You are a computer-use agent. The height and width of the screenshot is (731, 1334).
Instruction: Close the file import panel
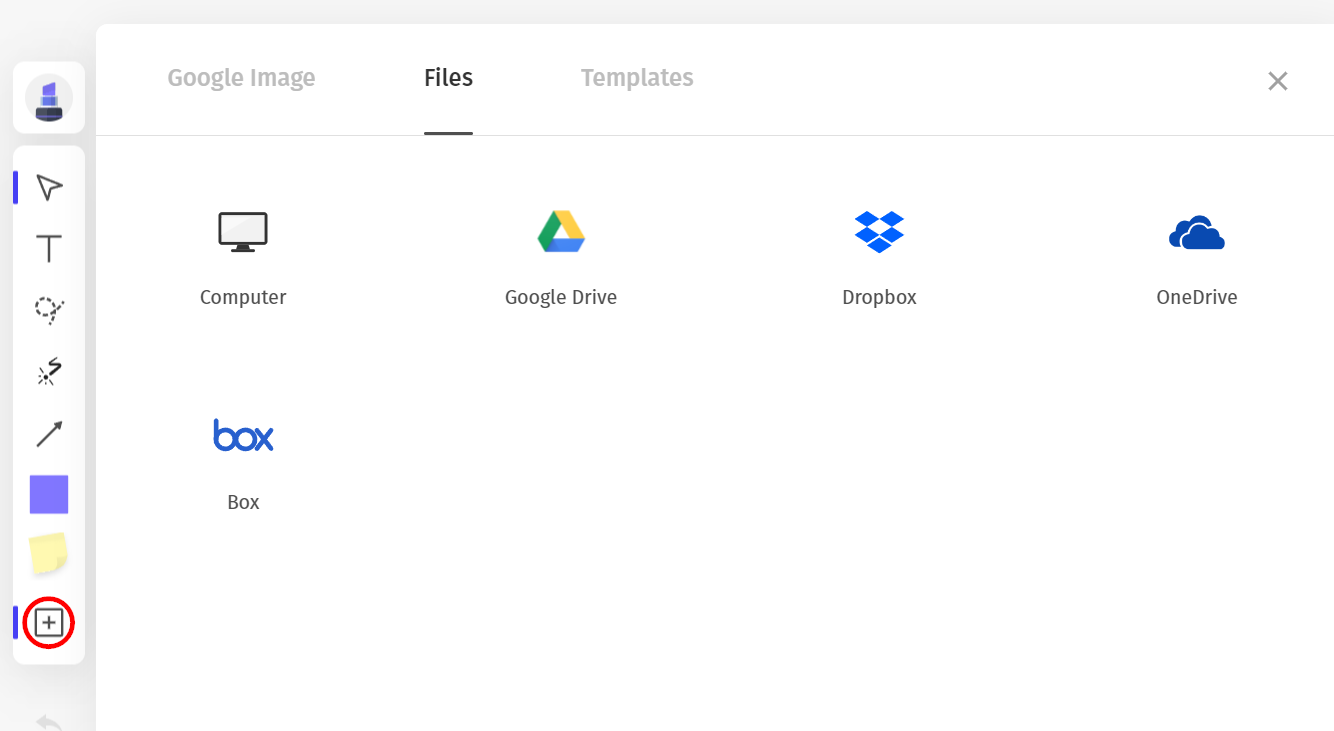(x=1277, y=81)
